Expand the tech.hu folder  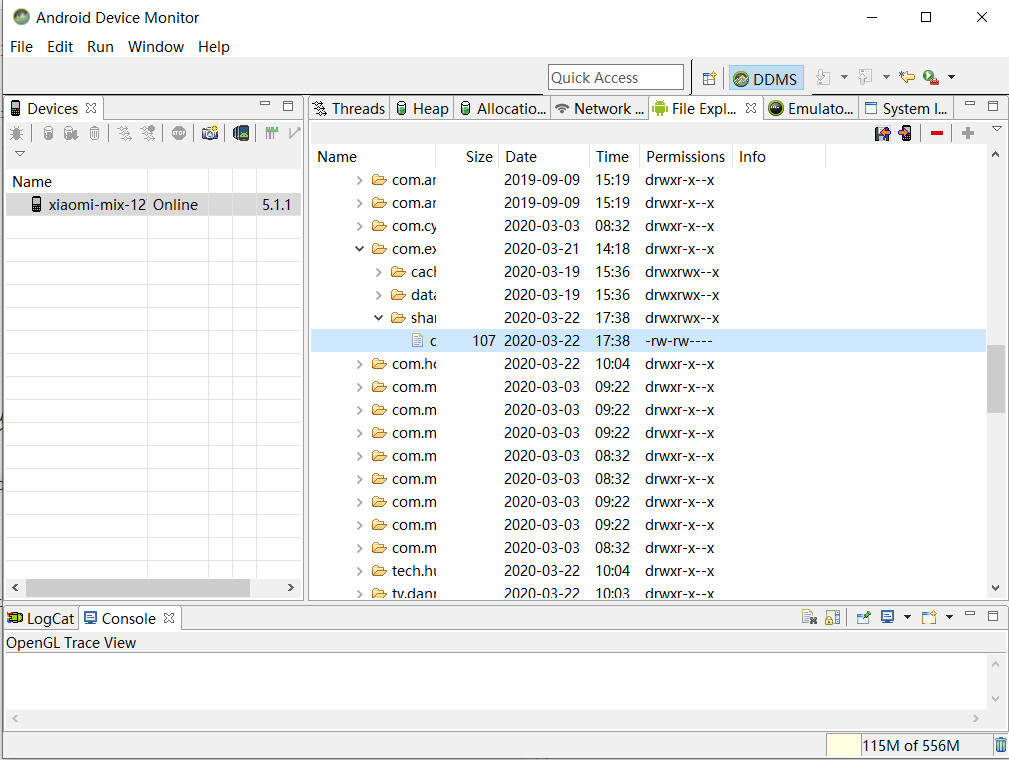[360, 571]
